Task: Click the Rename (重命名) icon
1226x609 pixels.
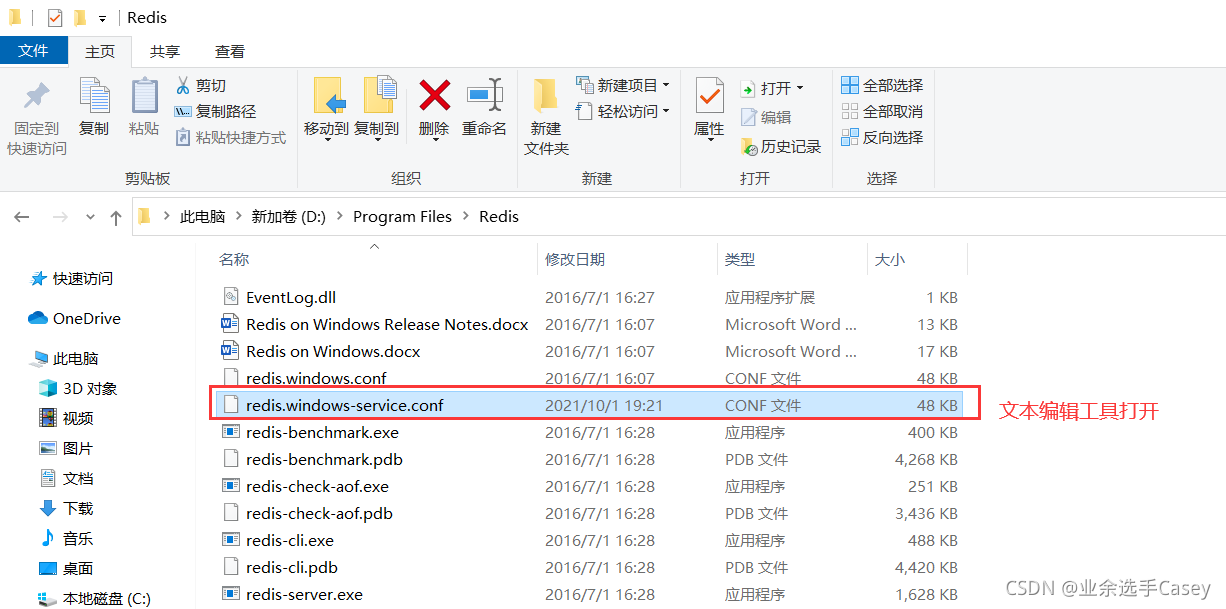Action: click(484, 96)
